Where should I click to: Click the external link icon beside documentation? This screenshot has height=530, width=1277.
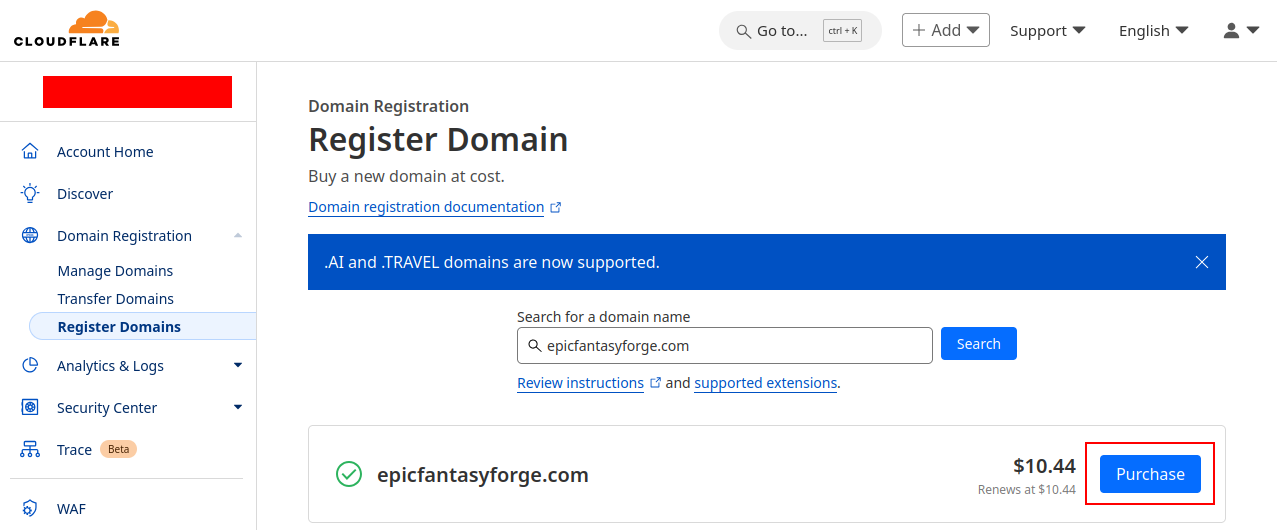click(556, 208)
